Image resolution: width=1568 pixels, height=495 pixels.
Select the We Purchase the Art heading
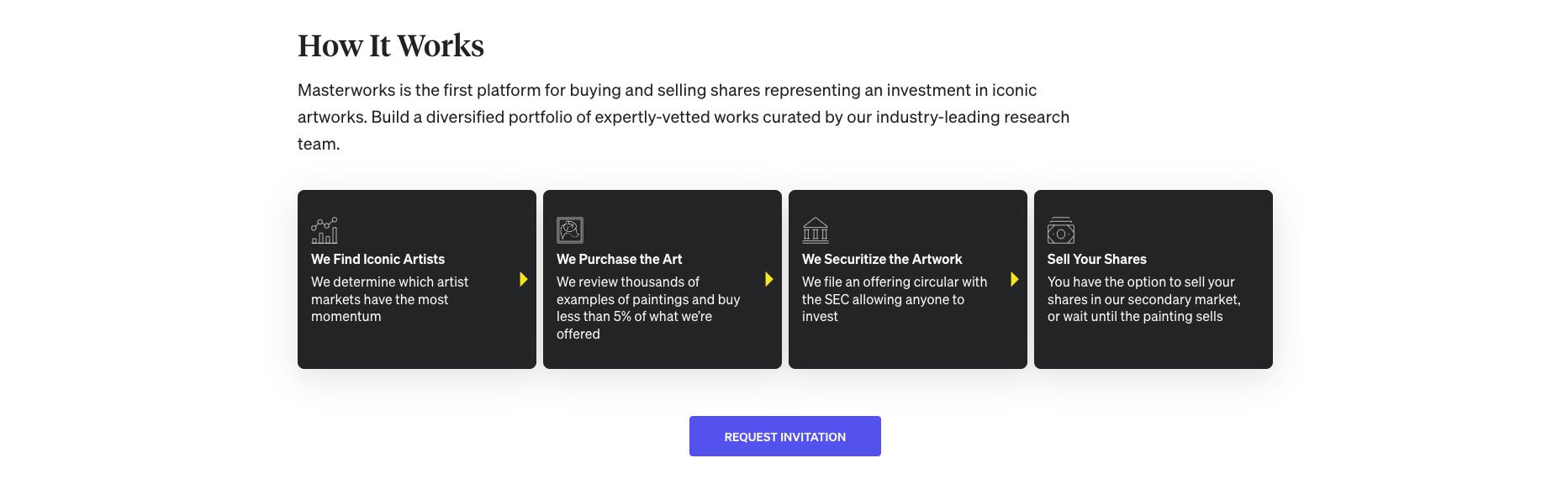point(619,259)
